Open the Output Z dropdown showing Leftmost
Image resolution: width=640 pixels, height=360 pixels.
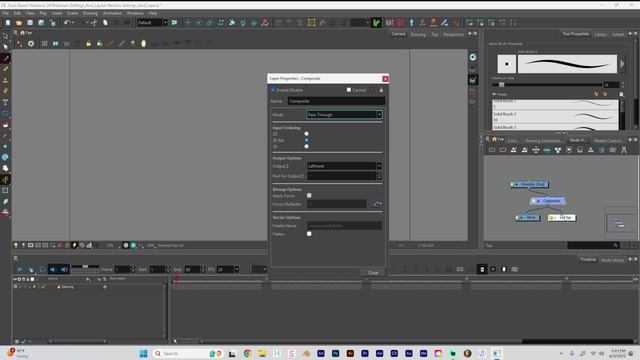[x=344, y=166]
